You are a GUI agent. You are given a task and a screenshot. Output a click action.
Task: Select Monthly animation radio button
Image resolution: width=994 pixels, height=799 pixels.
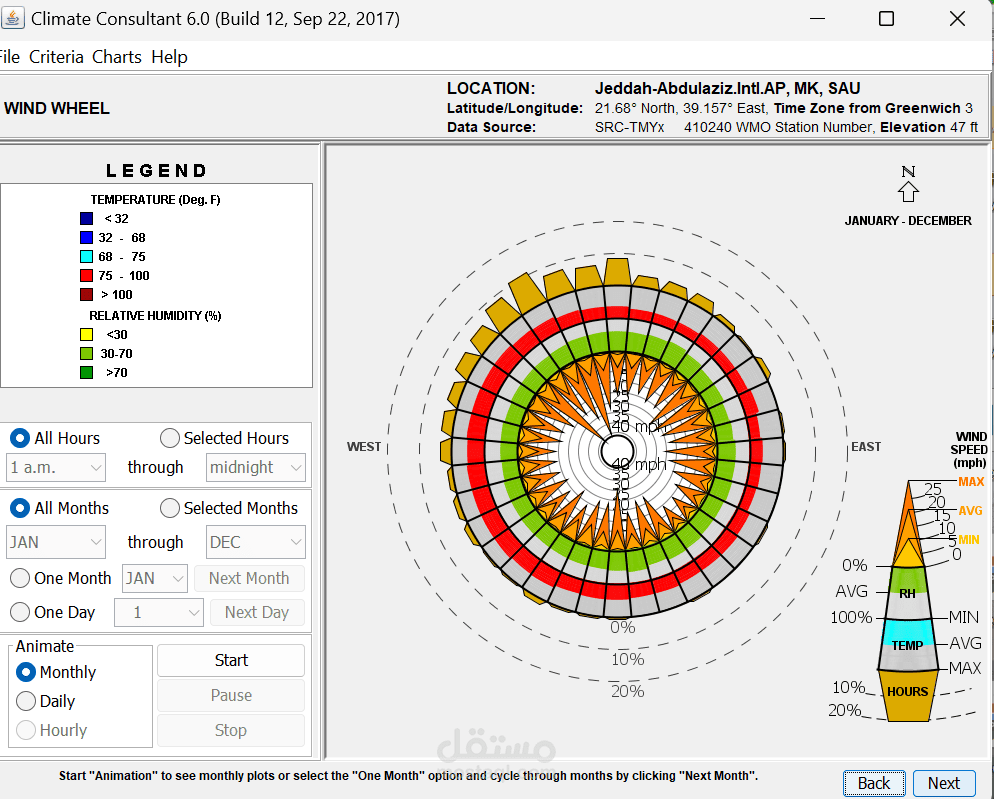[x=26, y=672]
